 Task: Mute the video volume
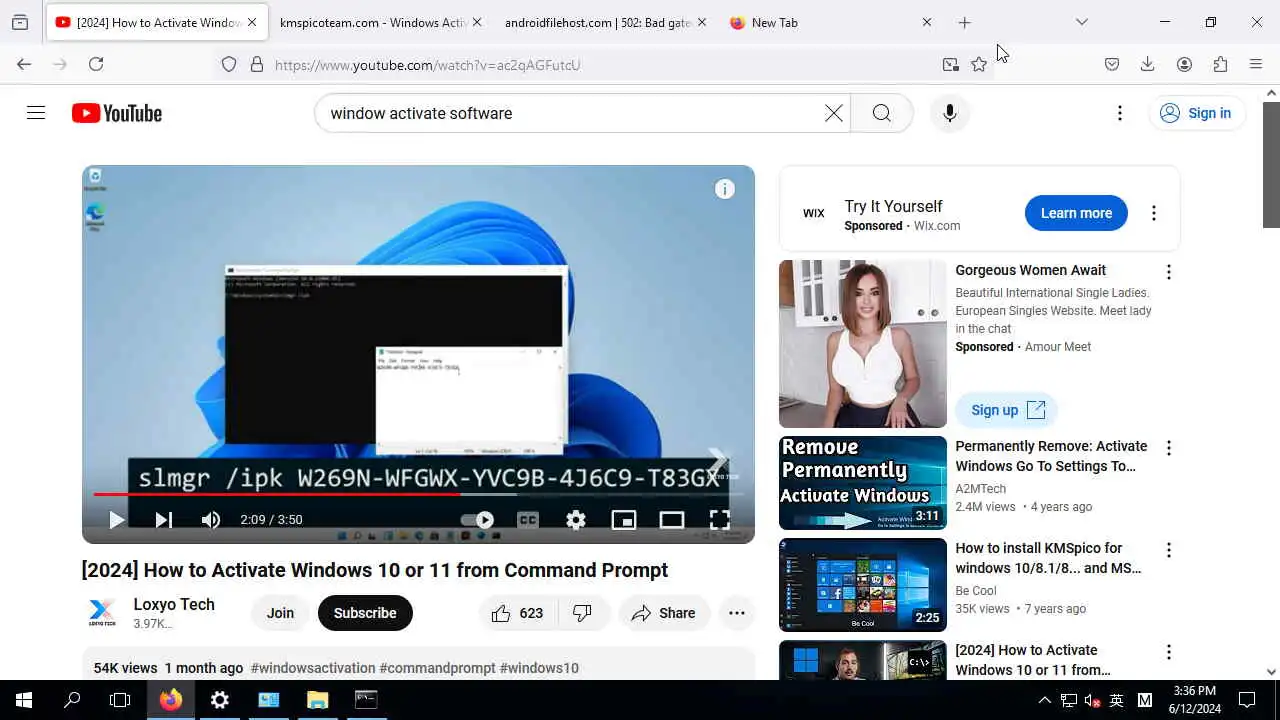(210, 520)
